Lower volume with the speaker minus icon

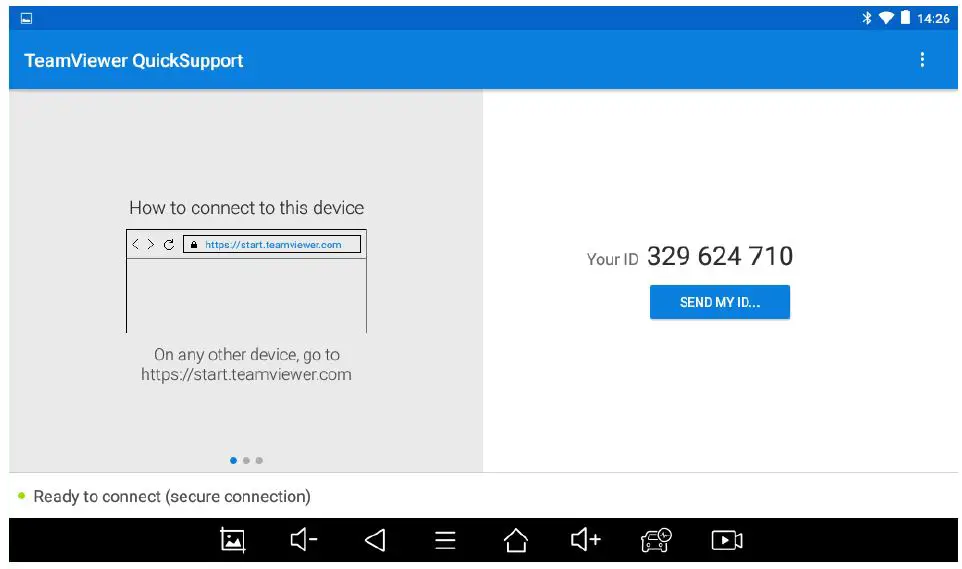click(x=304, y=540)
